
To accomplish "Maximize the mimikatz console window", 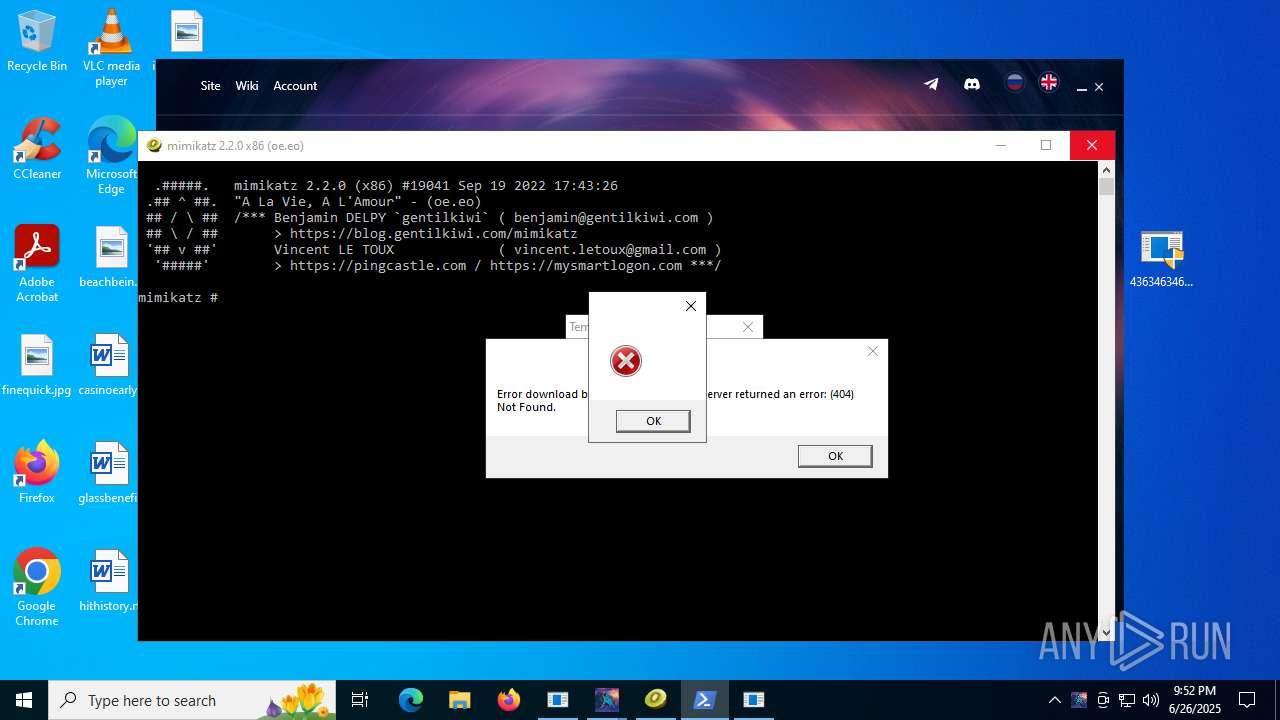I will coord(1046,145).
